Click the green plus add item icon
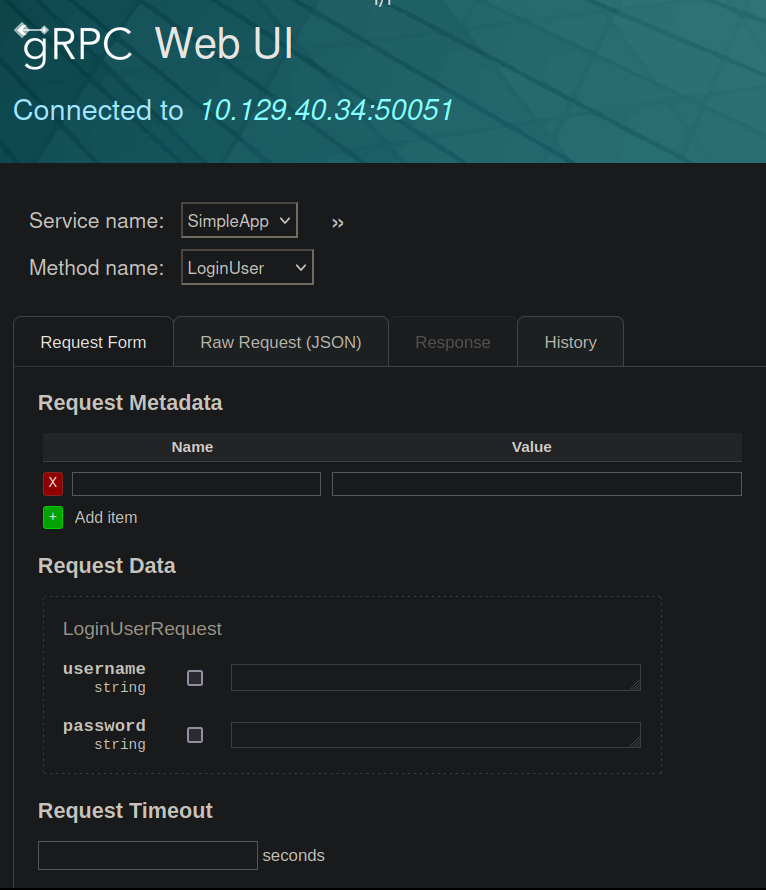 click(53, 517)
